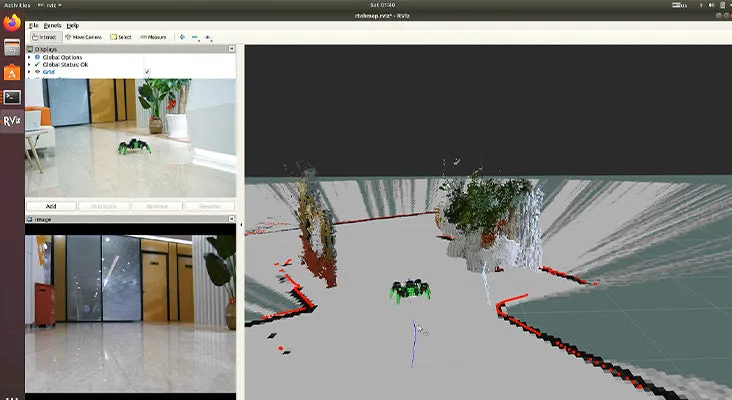Click the Duplicate display button
Viewport: 732px width, 400px height.
pyautogui.click(x=104, y=206)
